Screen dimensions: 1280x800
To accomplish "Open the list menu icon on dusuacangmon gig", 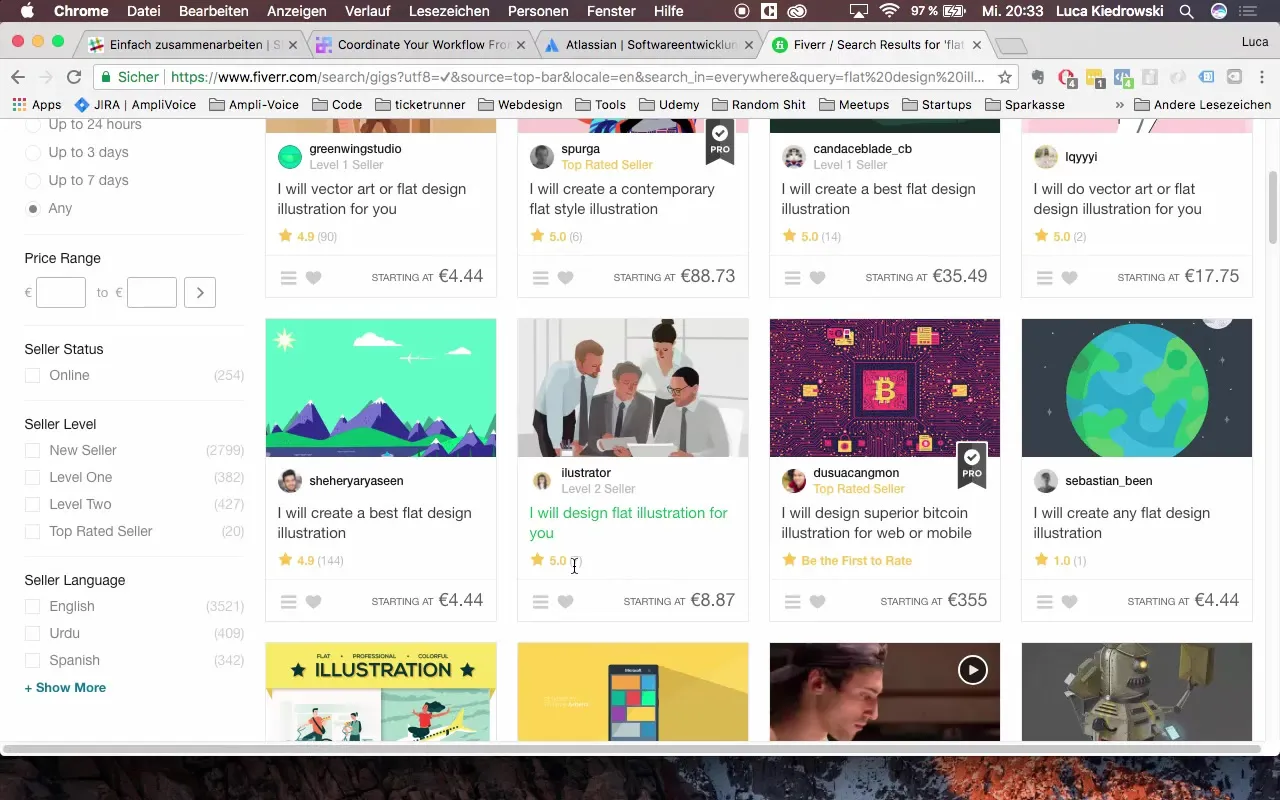I will click(x=792, y=601).
